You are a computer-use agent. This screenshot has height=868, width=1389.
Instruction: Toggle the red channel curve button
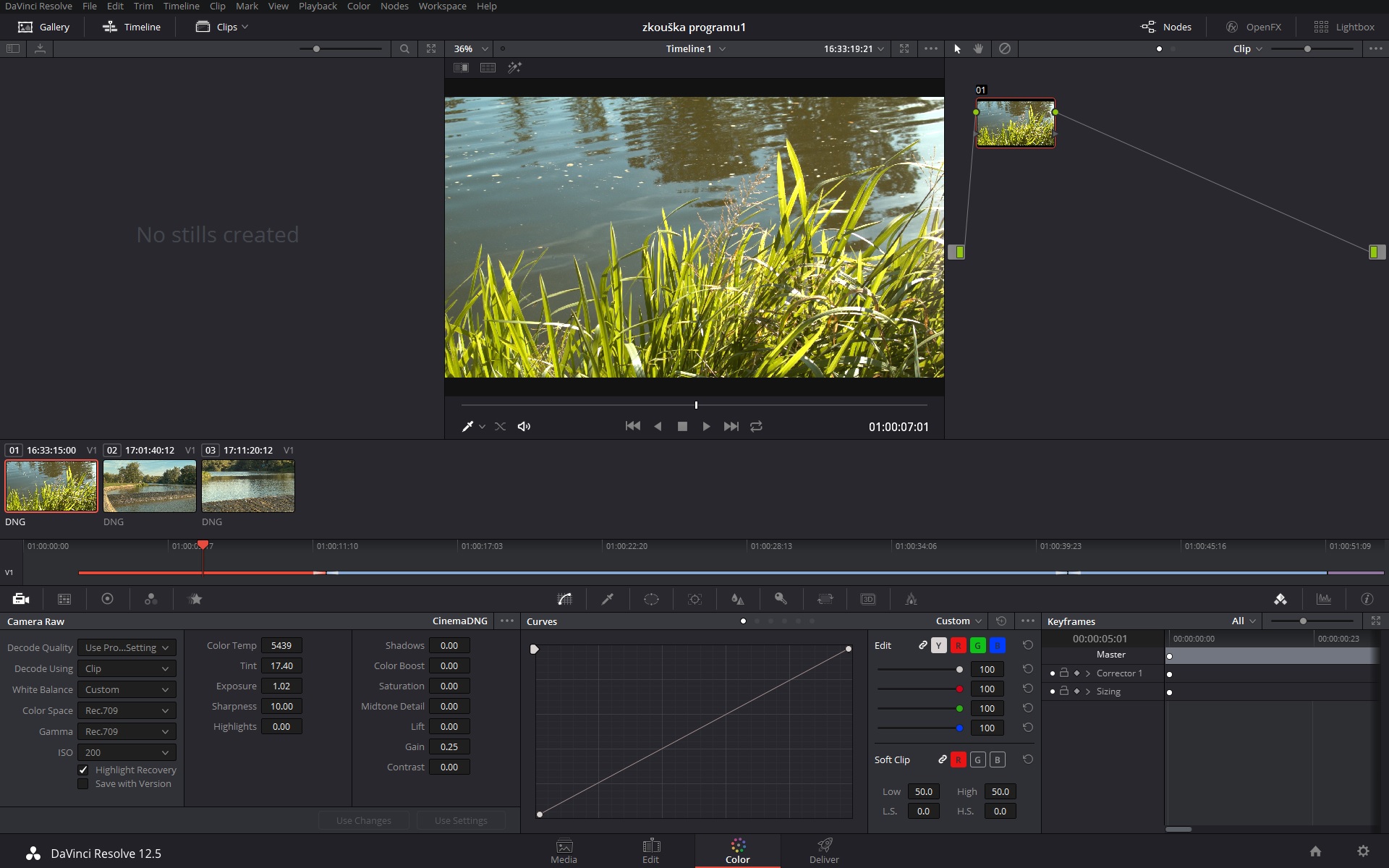tap(958, 646)
